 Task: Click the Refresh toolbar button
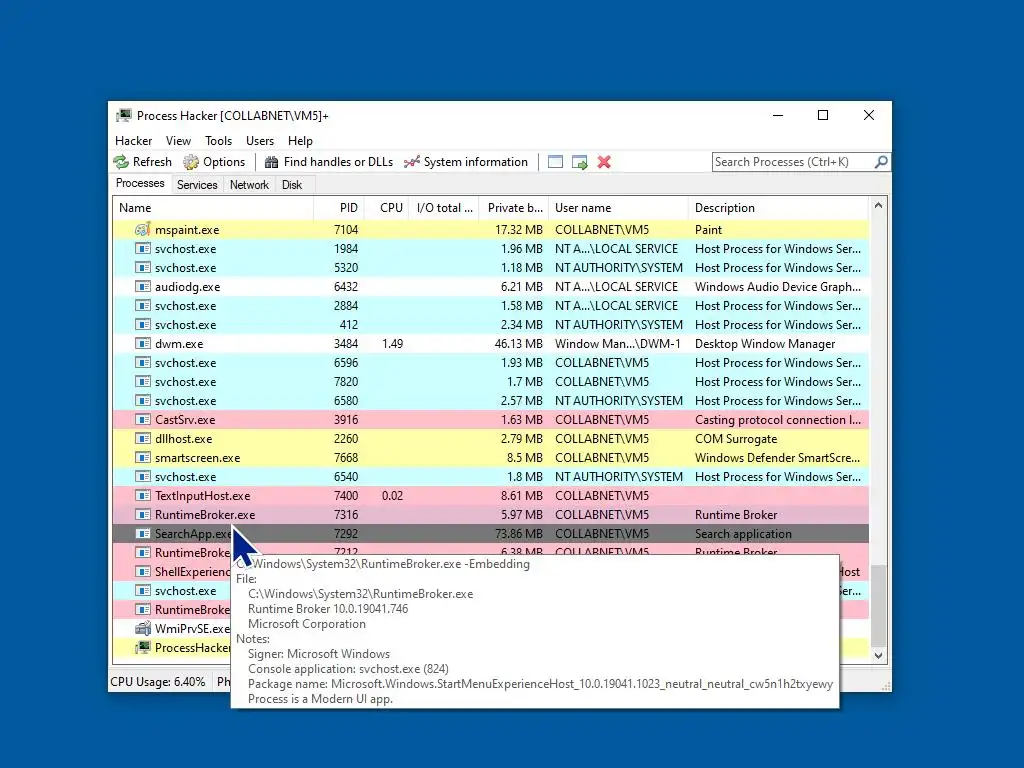click(x=142, y=162)
